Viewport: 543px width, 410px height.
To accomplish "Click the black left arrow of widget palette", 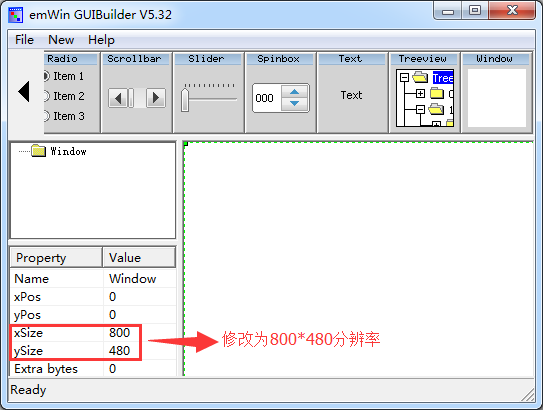I will [x=24, y=92].
